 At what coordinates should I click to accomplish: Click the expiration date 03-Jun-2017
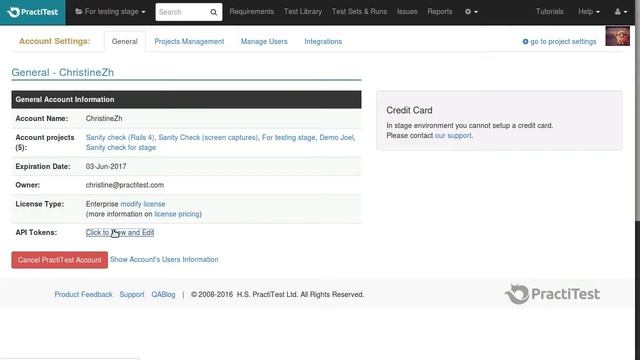click(106, 166)
